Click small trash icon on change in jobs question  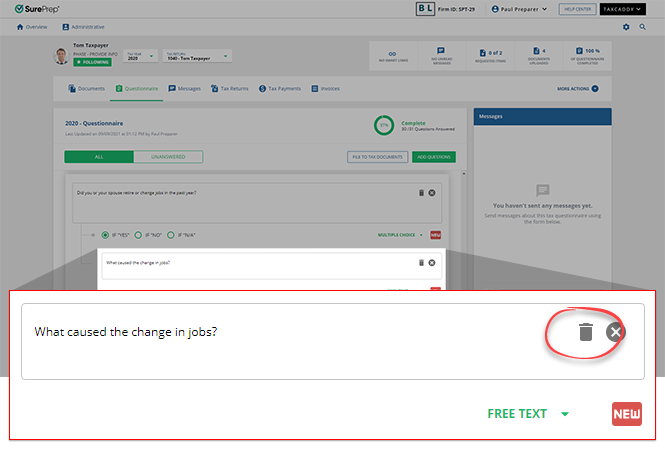point(421,263)
